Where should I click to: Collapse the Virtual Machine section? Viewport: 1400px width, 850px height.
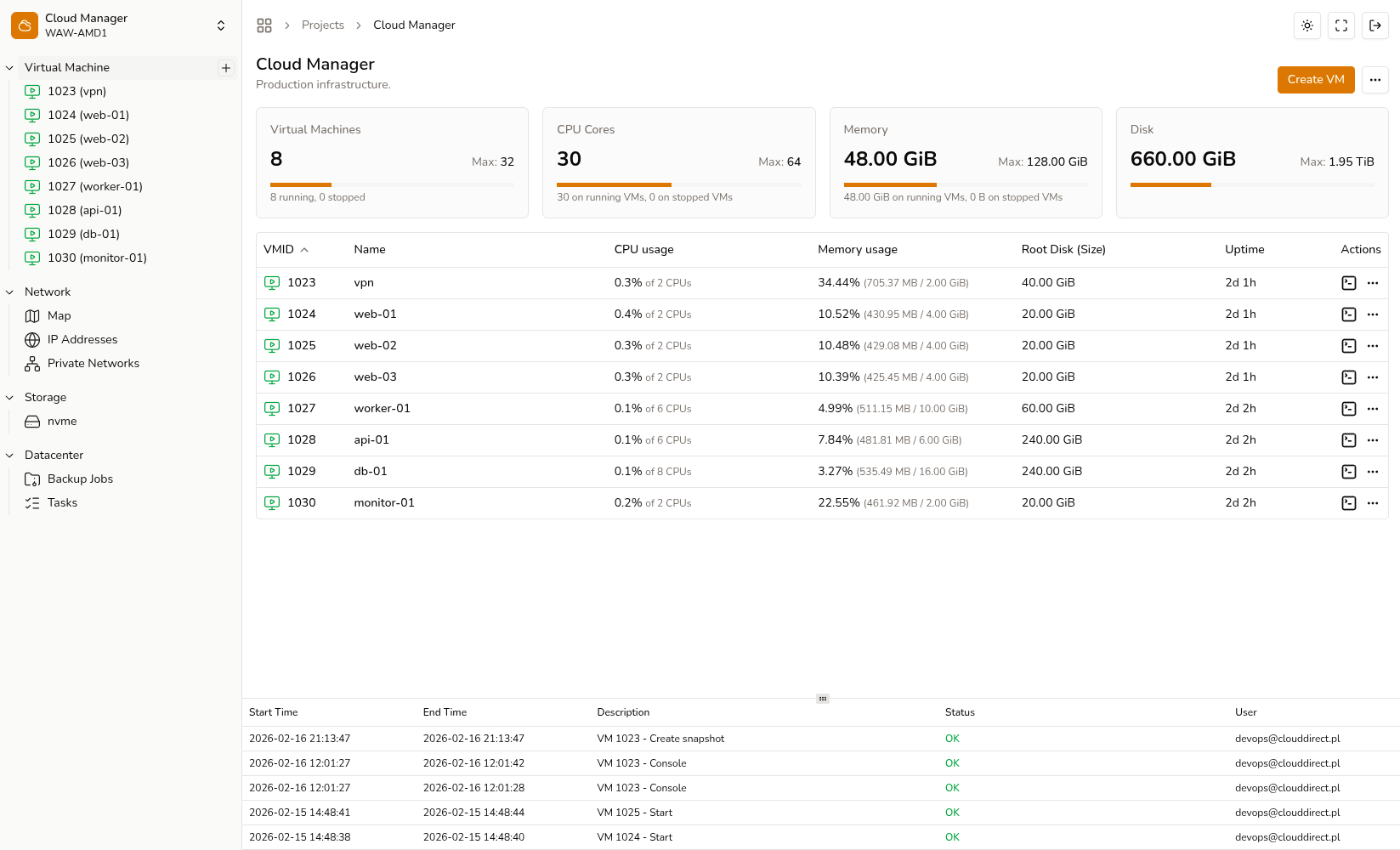9,67
